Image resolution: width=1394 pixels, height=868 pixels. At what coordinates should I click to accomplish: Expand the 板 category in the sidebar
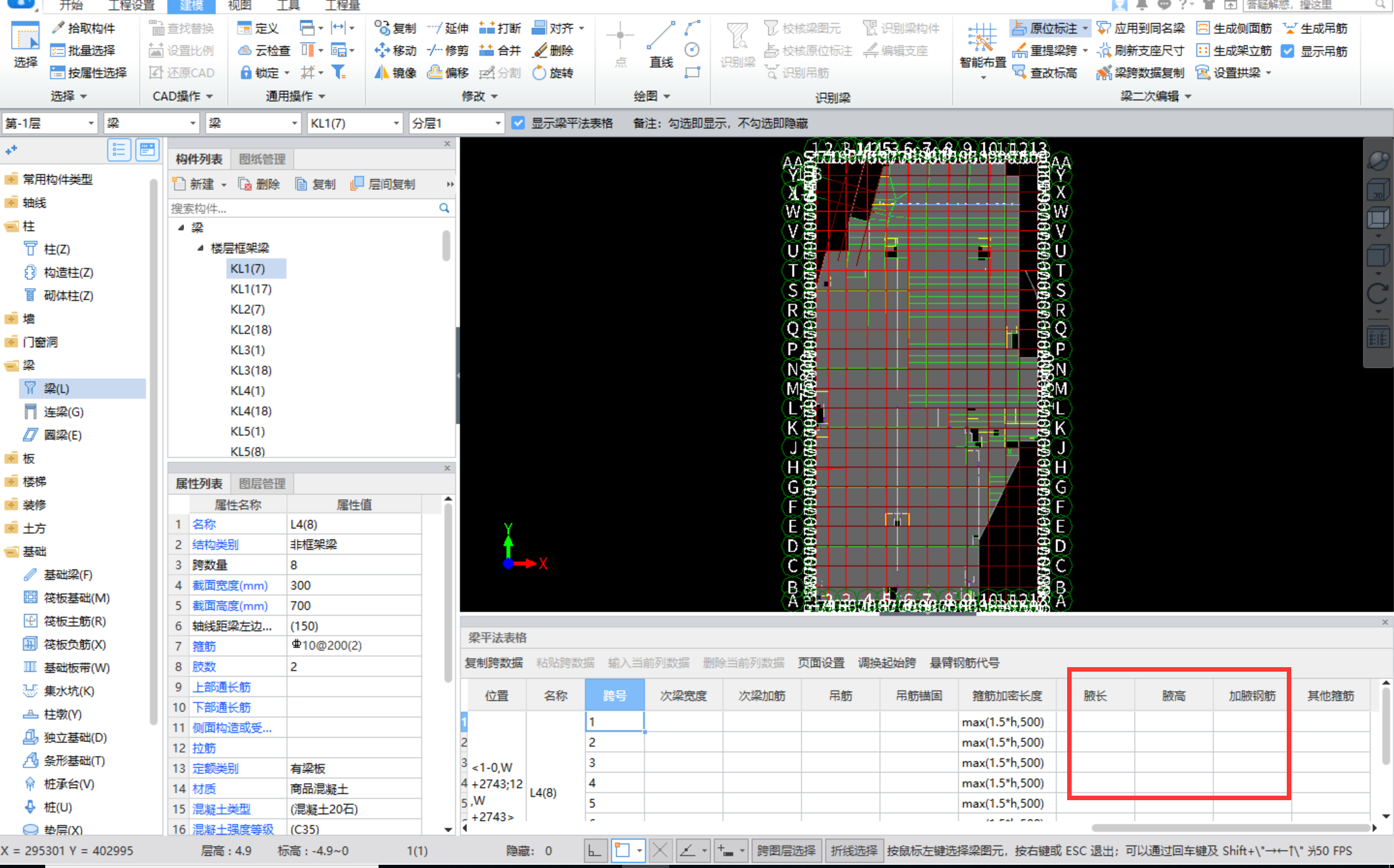click(x=11, y=458)
